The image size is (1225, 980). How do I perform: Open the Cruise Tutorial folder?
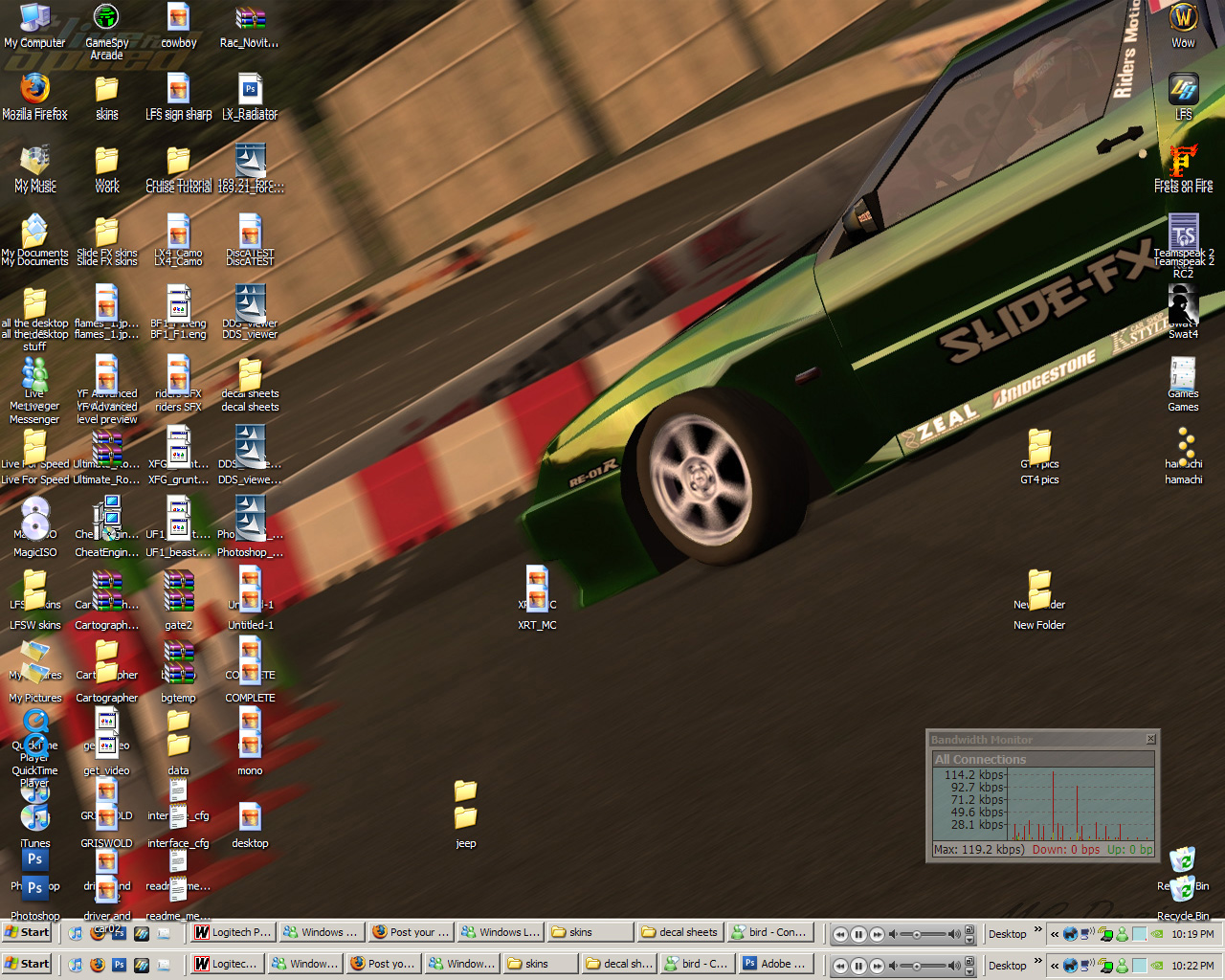pyautogui.click(x=178, y=168)
